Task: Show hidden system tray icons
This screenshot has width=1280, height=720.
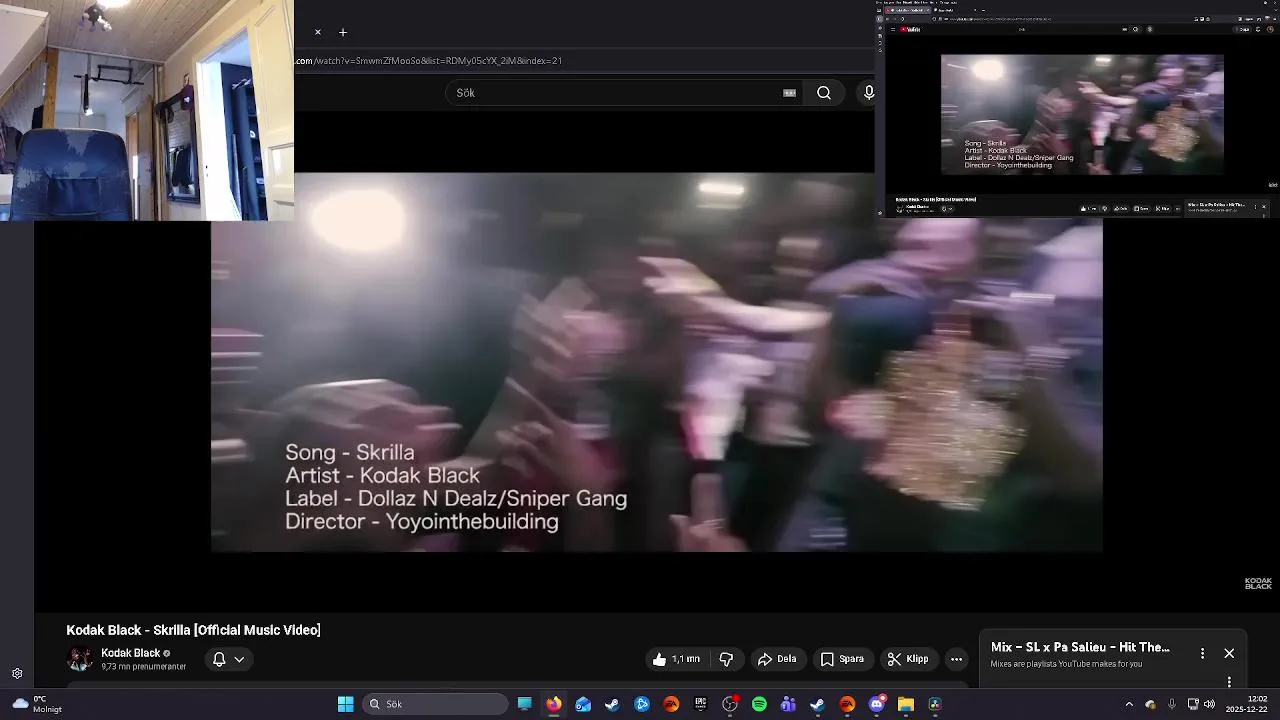Action: pyautogui.click(x=1129, y=704)
